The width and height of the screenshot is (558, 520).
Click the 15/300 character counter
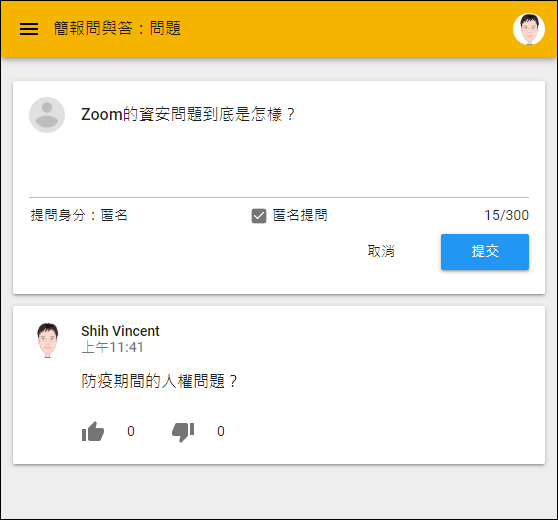coord(506,215)
